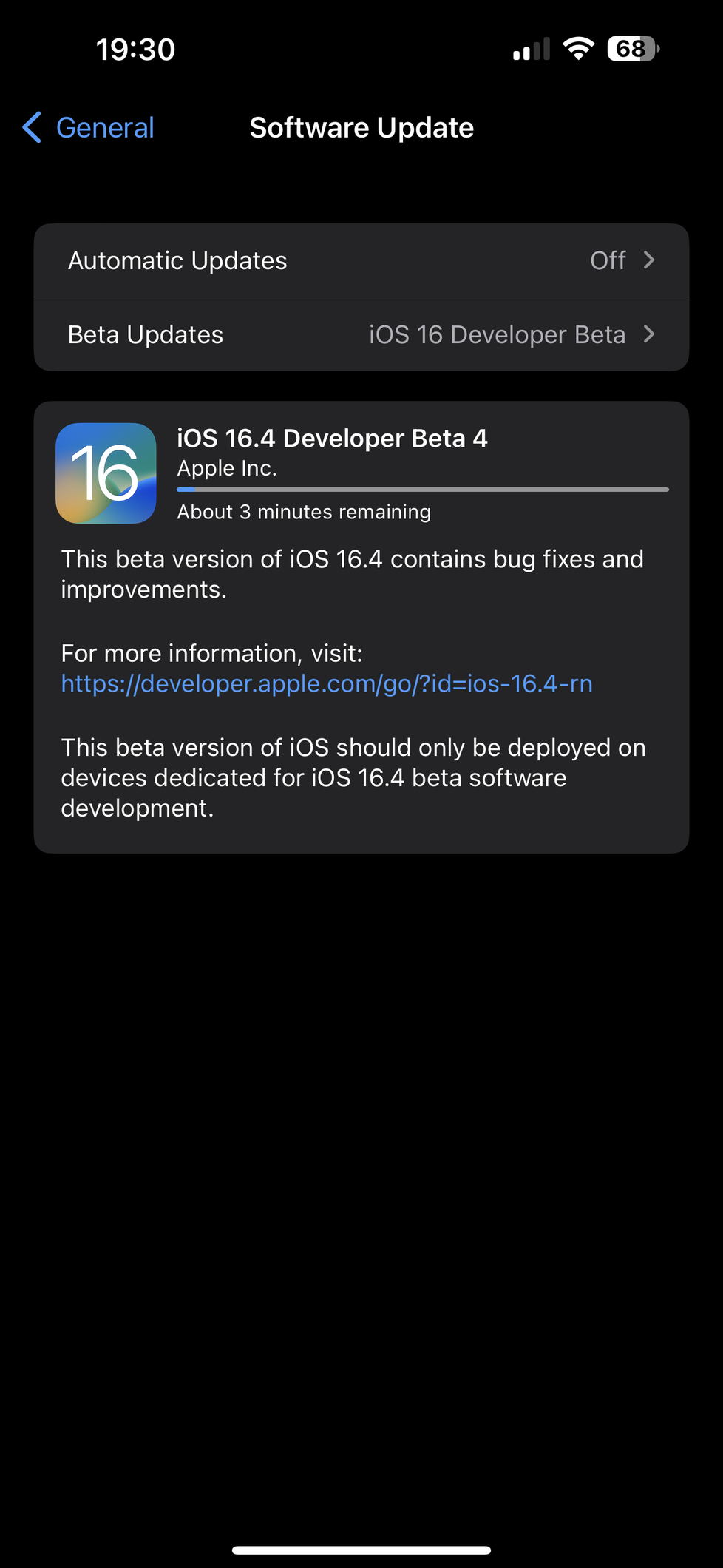Tap the 19:30 clock in status bar
This screenshot has height=1568, width=723.
coord(135,50)
